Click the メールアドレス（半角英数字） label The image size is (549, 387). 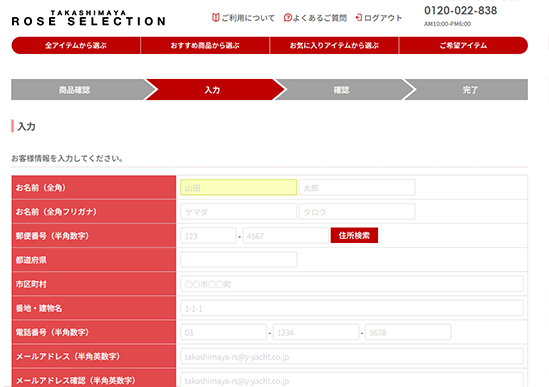coord(68,357)
